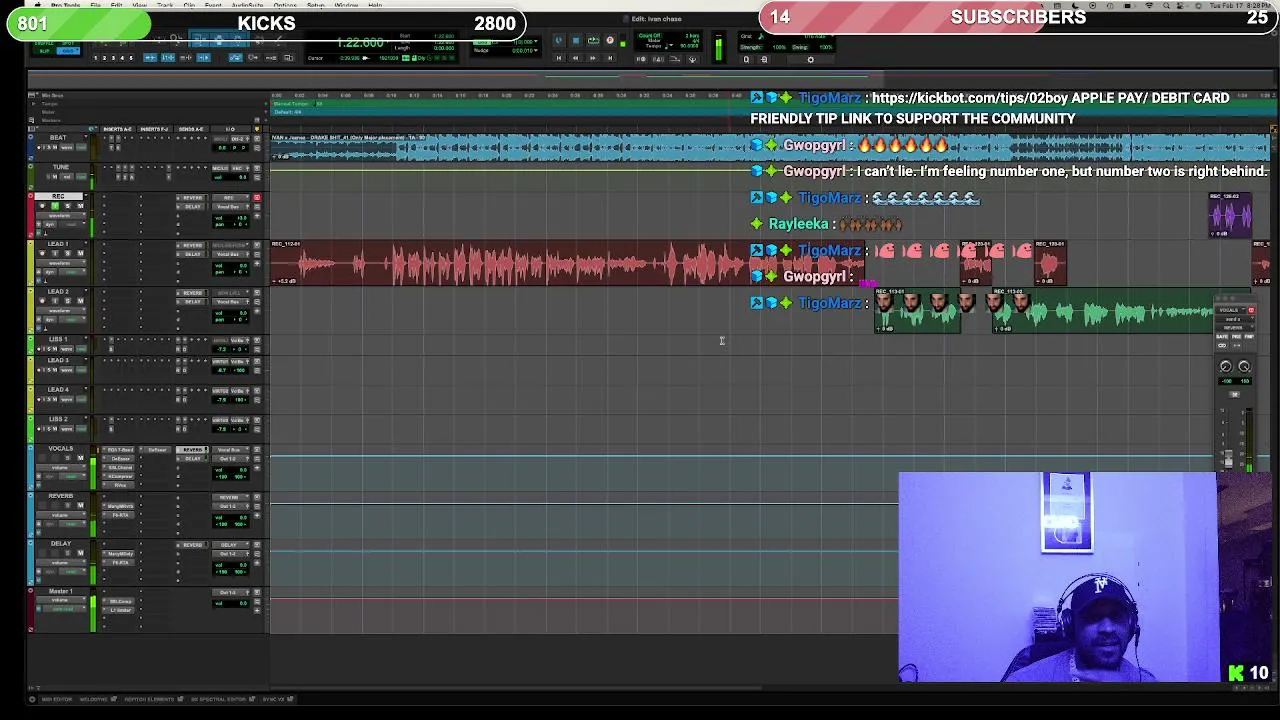Open EQ3 7-Band insert on VOCALS track

click(x=118, y=450)
